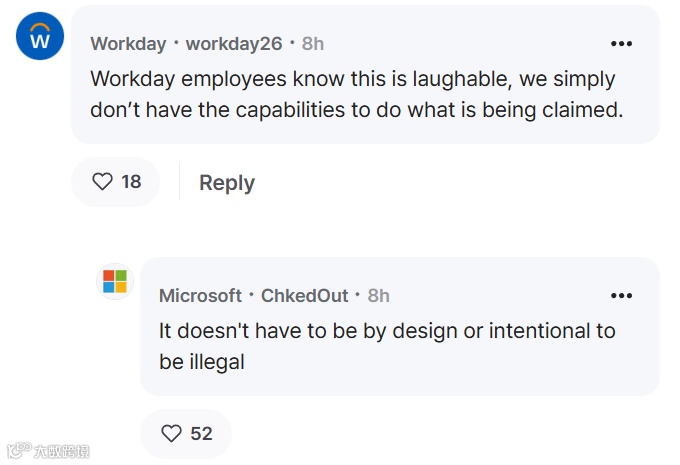680x465 pixels.
Task: Click the reply text starting "It doesn't have to be"
Action: (x=387, y=345)
